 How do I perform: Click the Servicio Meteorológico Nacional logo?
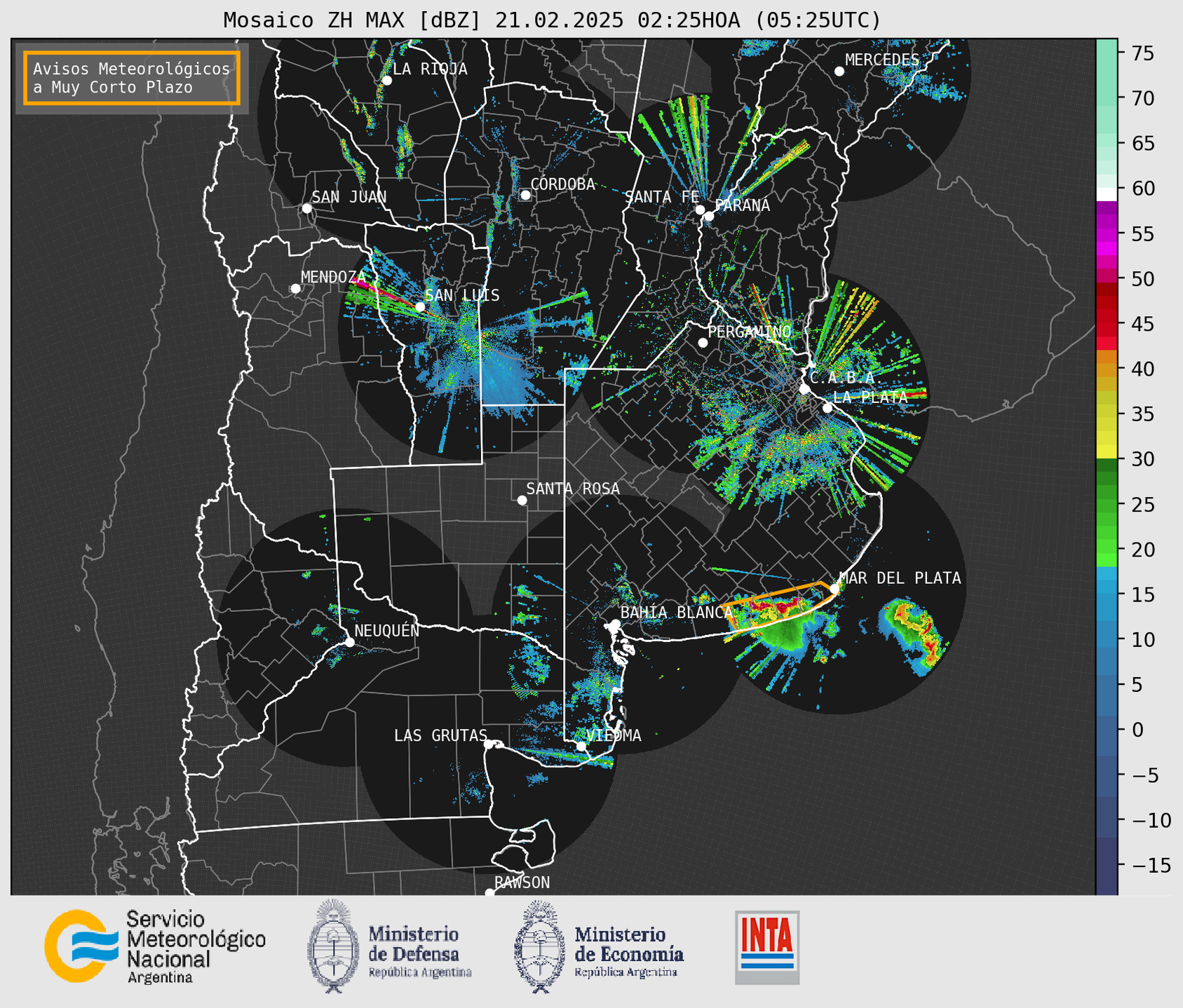coord(155,947)
